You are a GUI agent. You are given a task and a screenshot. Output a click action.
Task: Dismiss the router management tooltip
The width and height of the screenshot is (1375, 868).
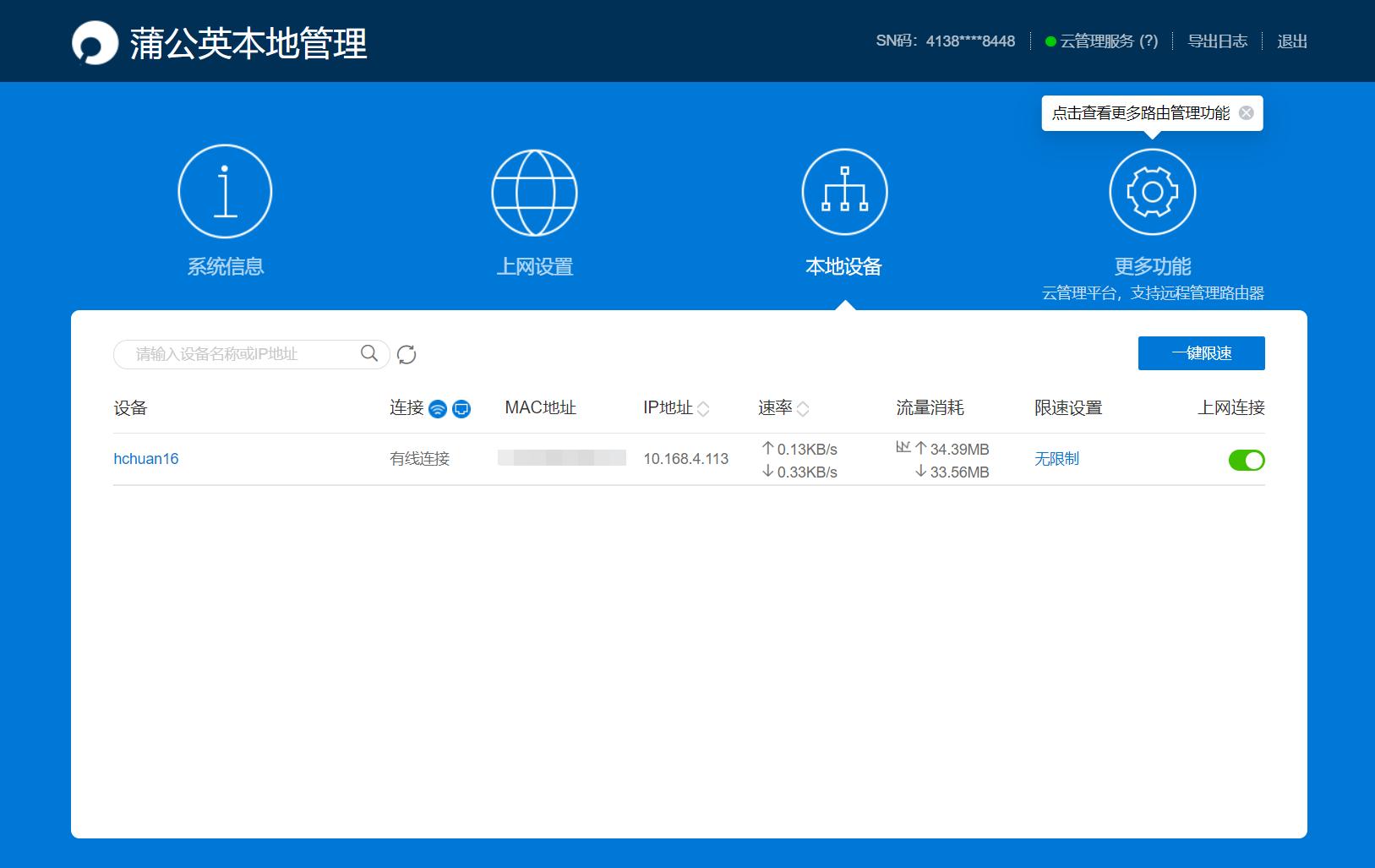click(x=1245, y=112)
